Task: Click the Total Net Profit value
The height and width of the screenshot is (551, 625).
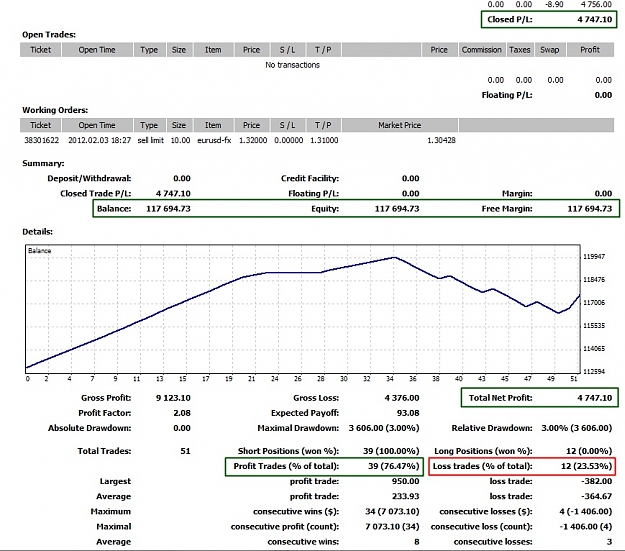Action: point(594,398)
